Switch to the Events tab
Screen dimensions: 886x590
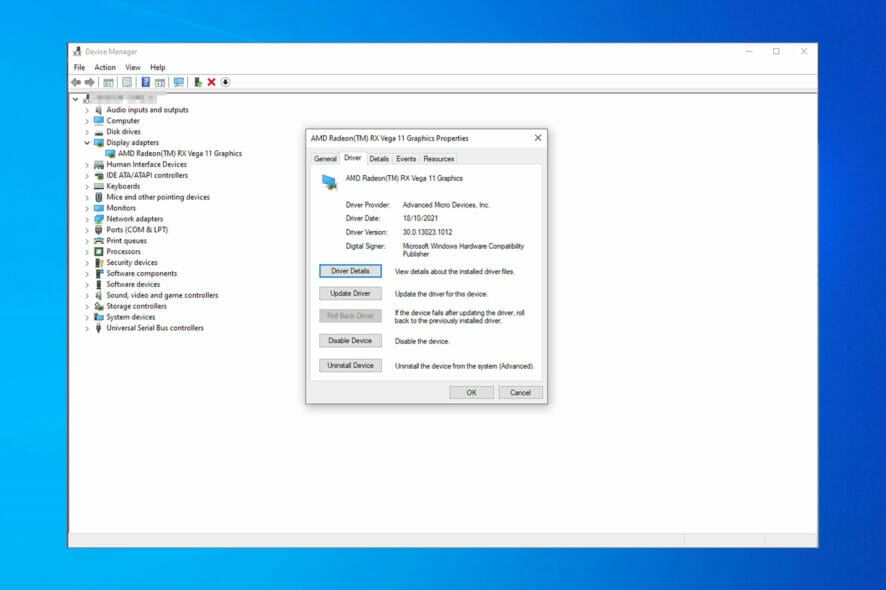pos(406,159)
